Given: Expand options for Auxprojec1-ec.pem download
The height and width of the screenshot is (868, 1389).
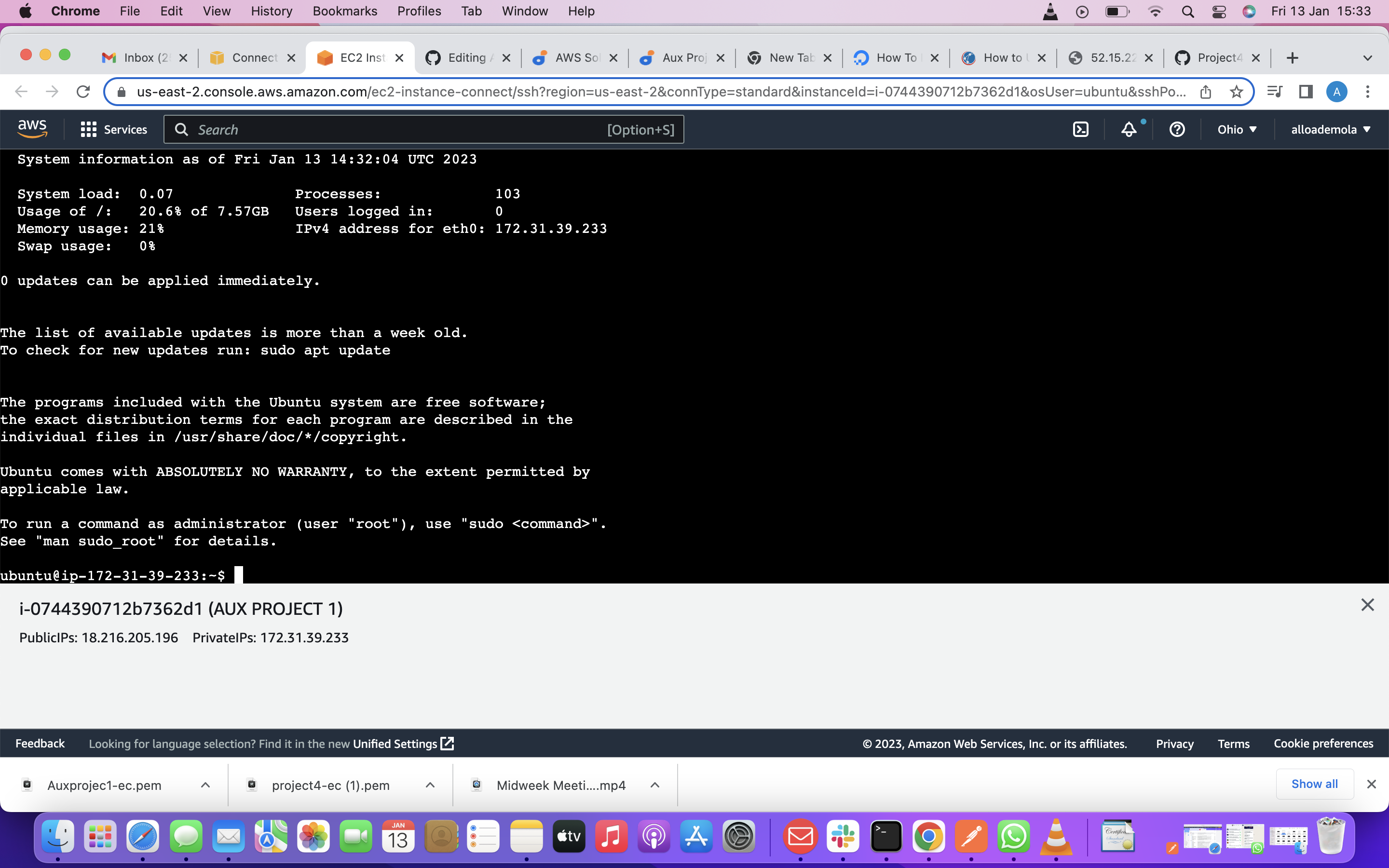Looking at the screenshot, I should [205, 785].
